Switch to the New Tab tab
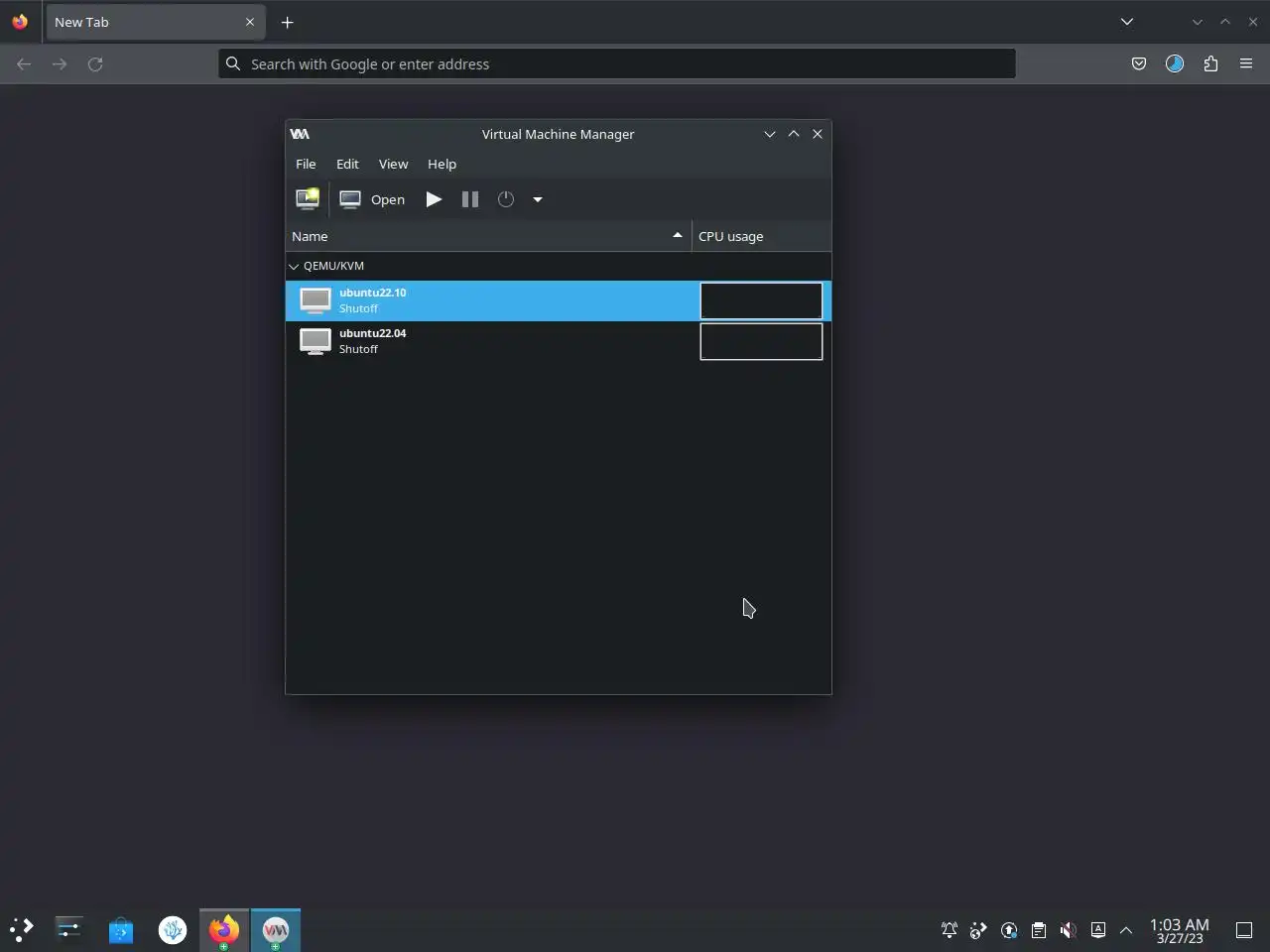 pos(156,22)
